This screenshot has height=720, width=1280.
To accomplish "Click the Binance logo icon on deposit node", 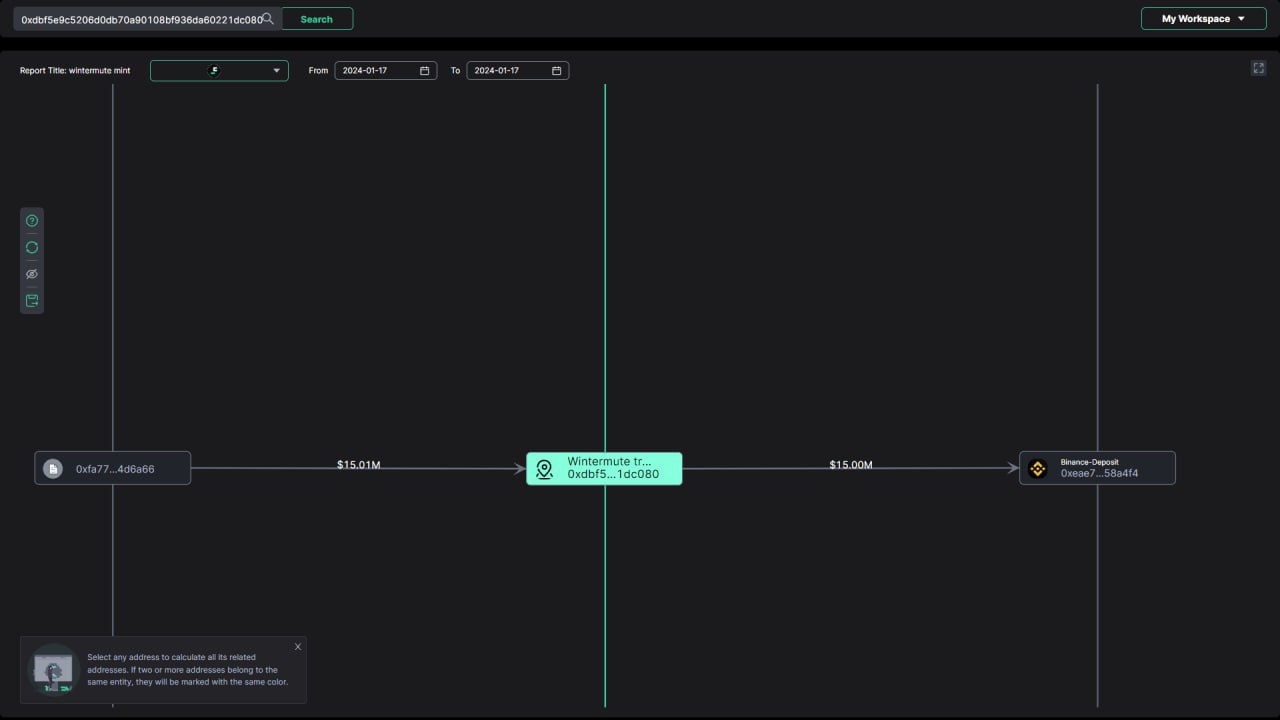I will point(1038,468).
